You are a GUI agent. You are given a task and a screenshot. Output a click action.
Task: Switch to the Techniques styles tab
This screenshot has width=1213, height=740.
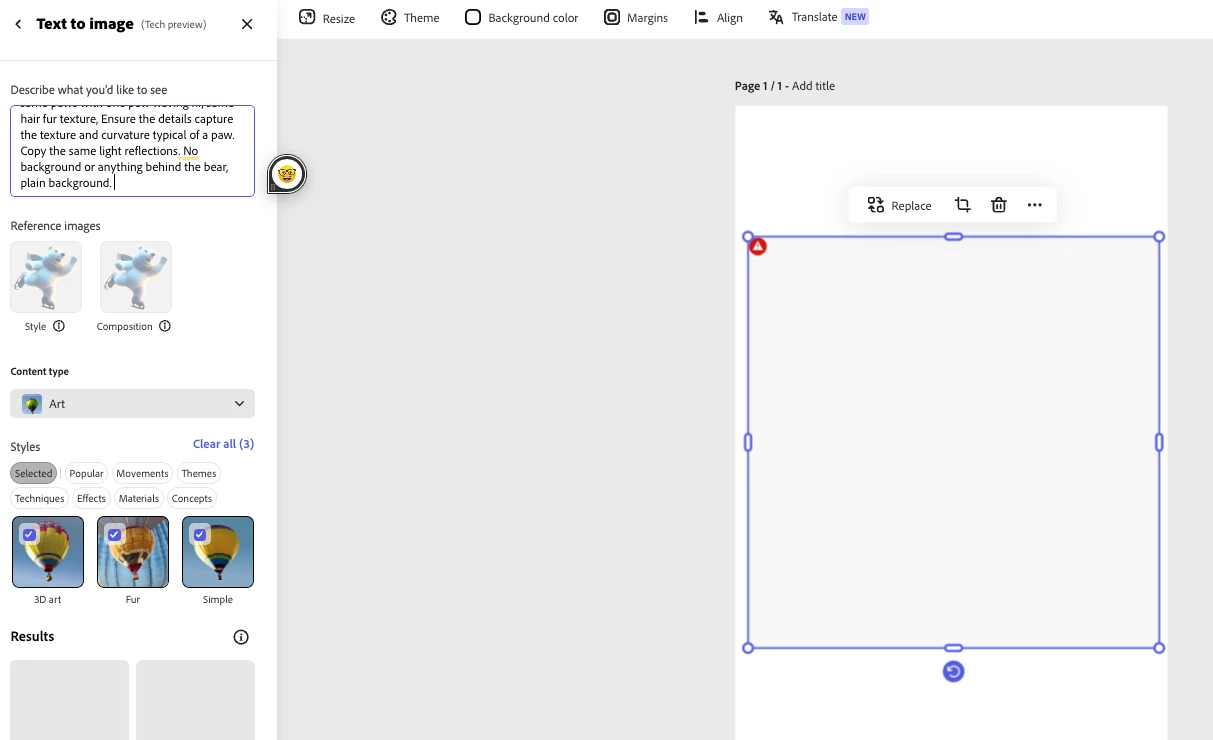click(x=40, y=498)
